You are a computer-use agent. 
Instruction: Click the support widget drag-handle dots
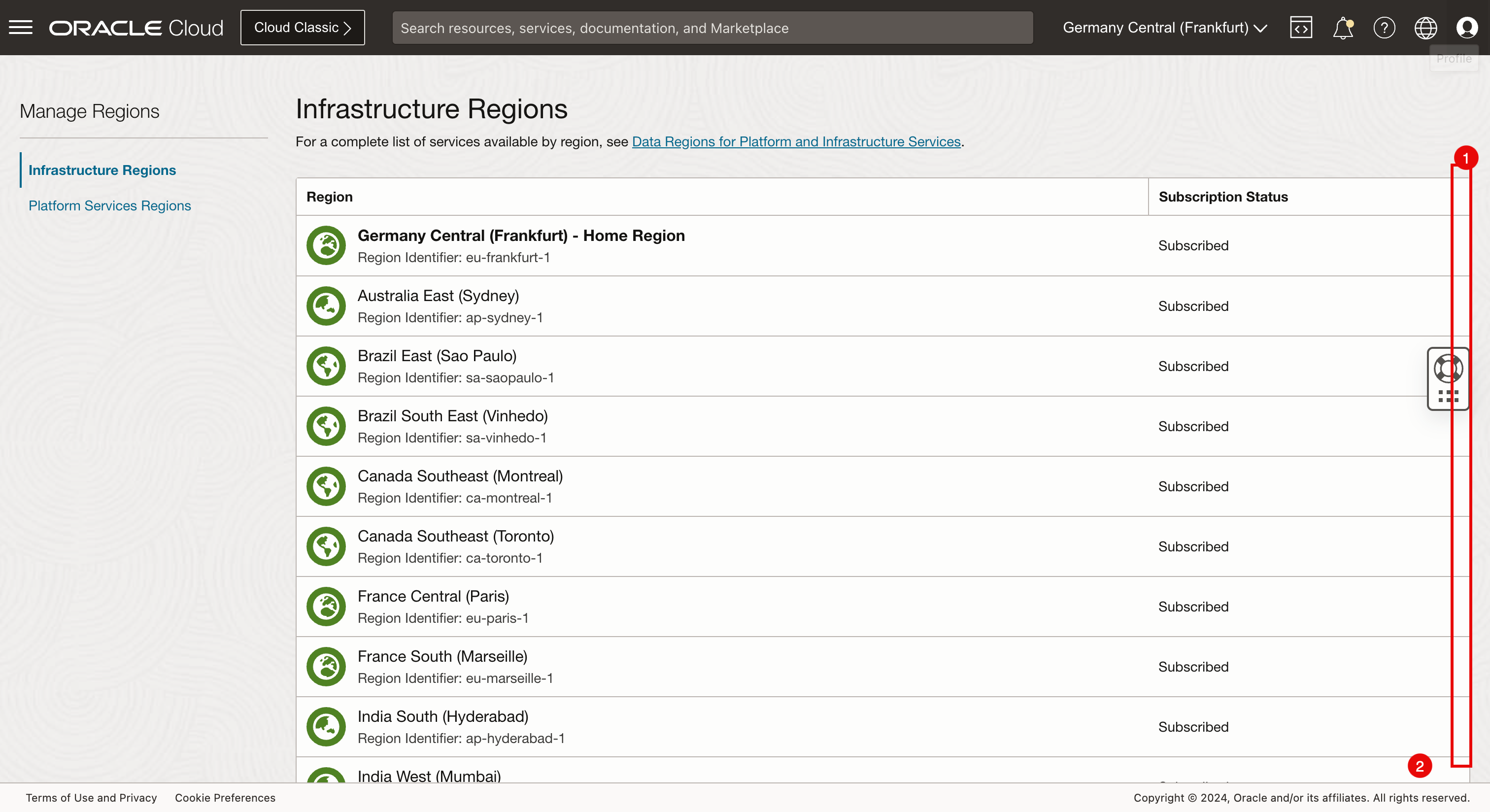click(1447, 396)
